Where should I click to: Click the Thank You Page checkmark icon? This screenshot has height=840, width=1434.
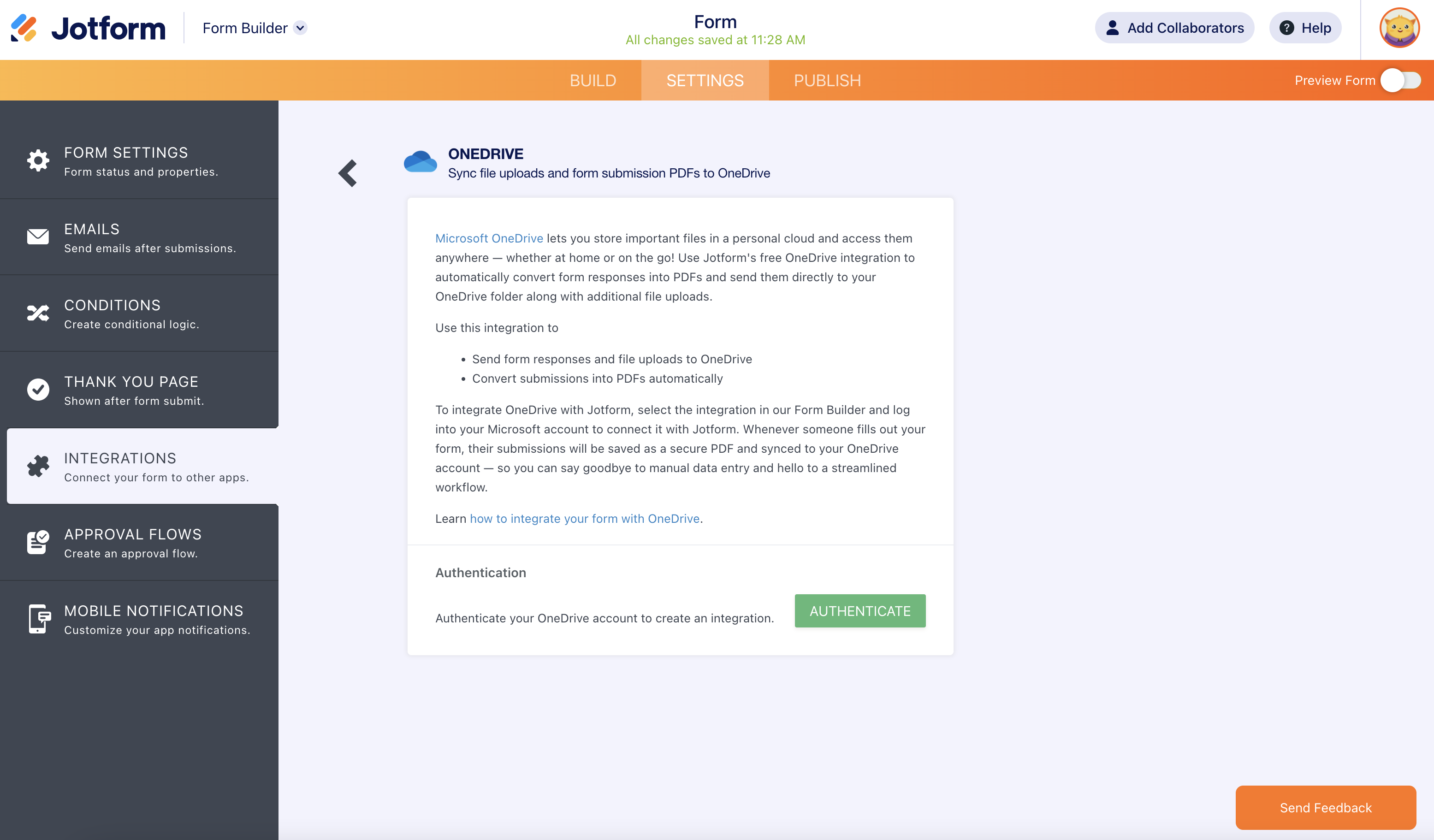point(38,390)
